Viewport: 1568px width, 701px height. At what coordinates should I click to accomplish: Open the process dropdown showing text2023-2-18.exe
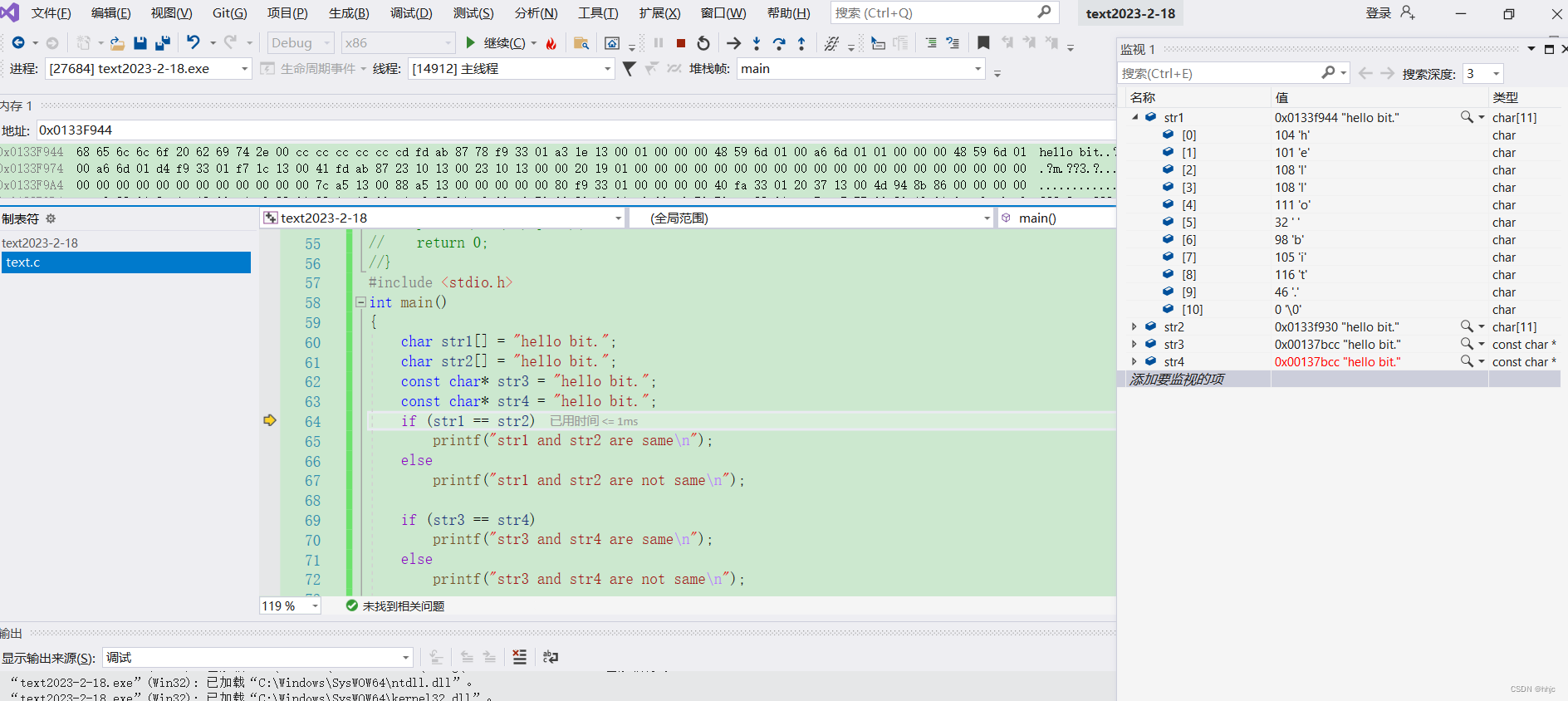click(x=148, y=69)
